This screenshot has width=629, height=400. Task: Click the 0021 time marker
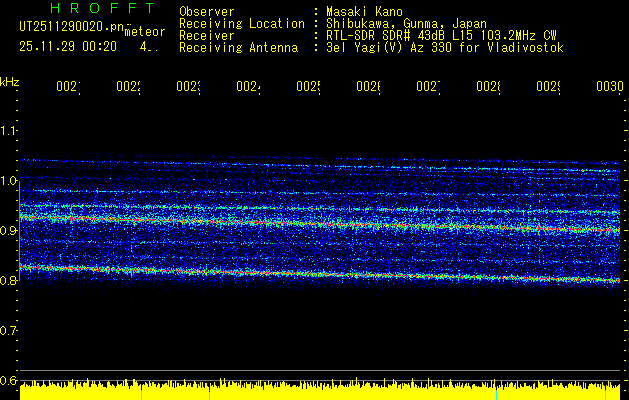[x=69, y=87]
